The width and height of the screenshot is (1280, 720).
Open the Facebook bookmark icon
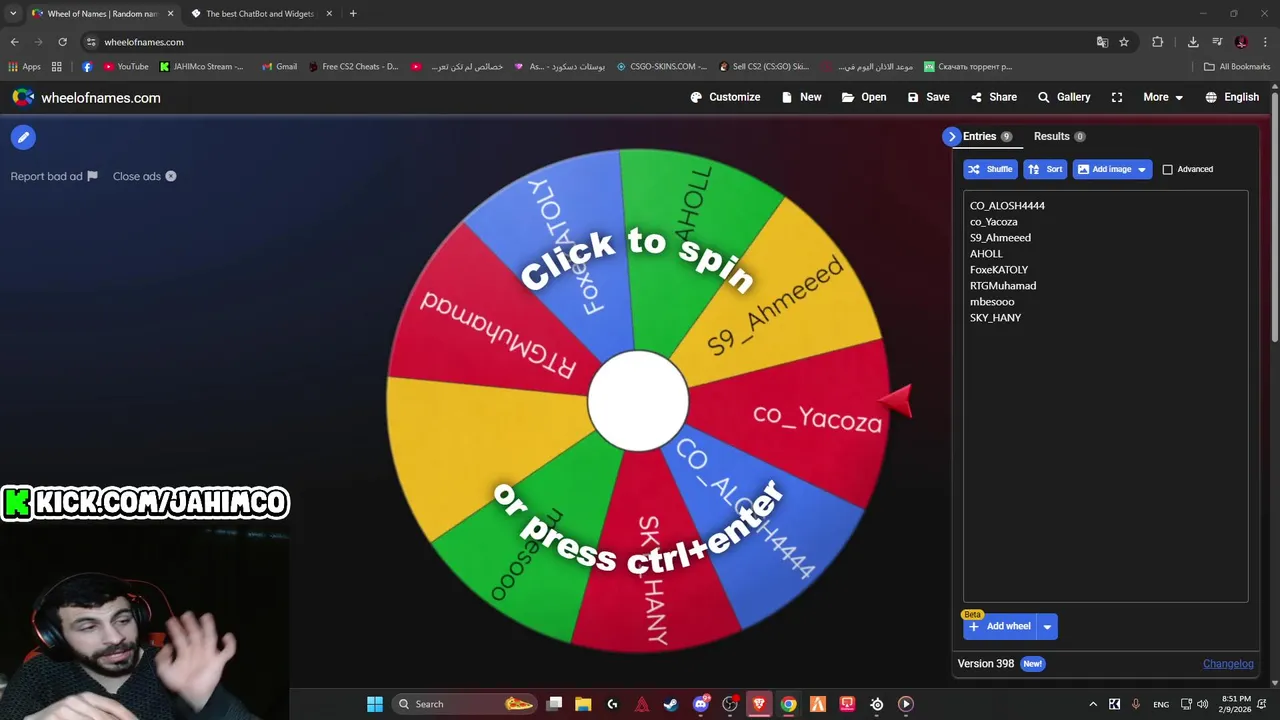pos(87,67)
